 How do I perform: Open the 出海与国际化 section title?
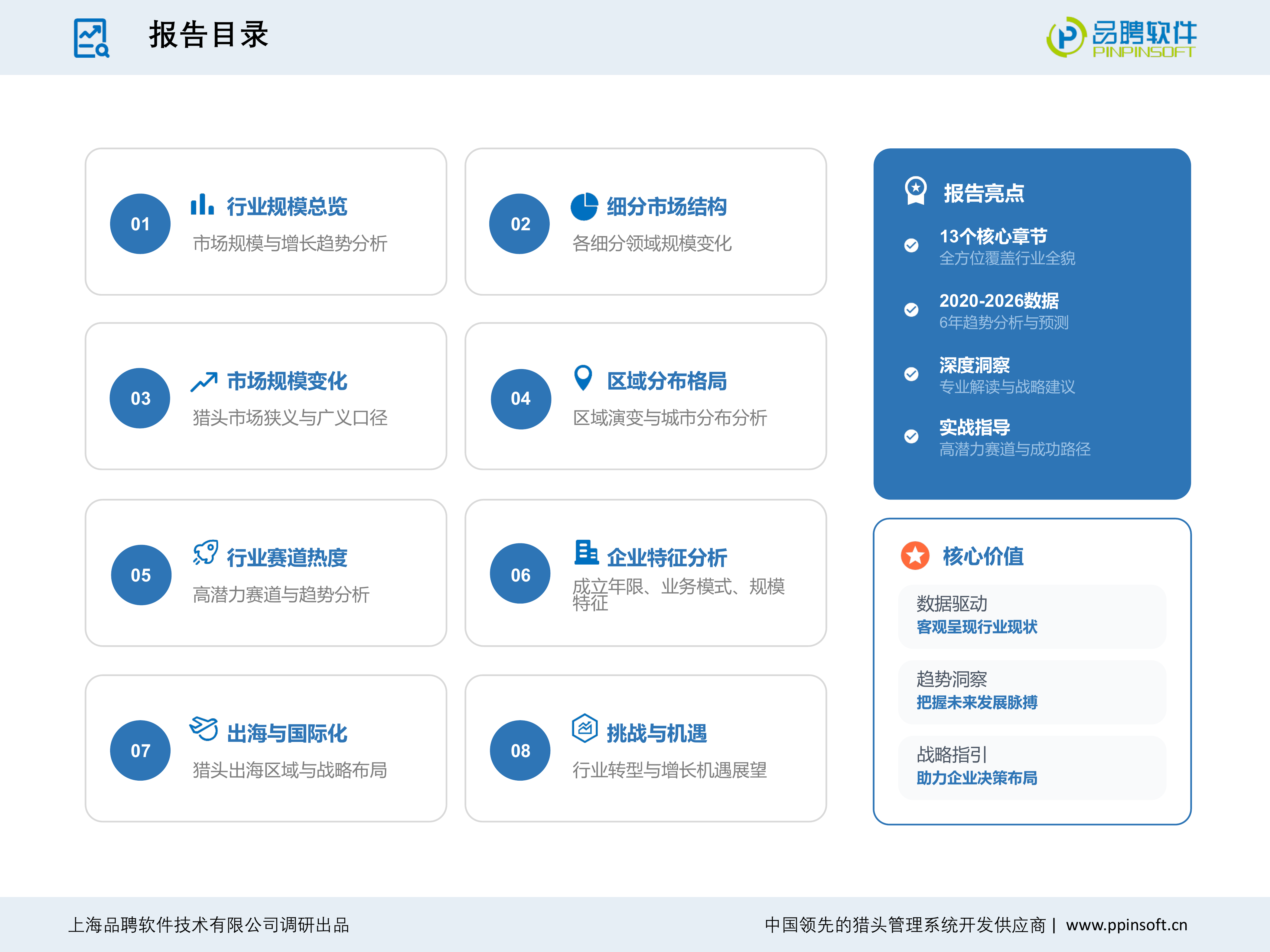287,733
